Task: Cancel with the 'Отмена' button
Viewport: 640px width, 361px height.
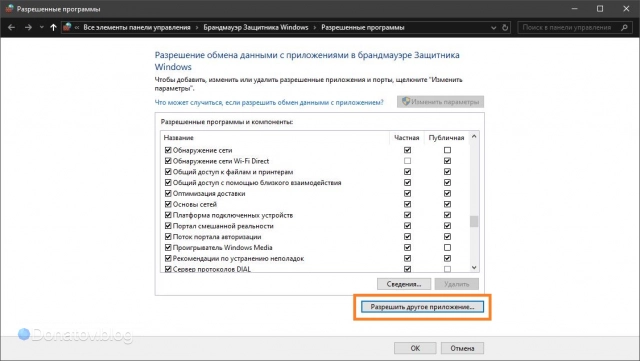Action: (462, 348)
